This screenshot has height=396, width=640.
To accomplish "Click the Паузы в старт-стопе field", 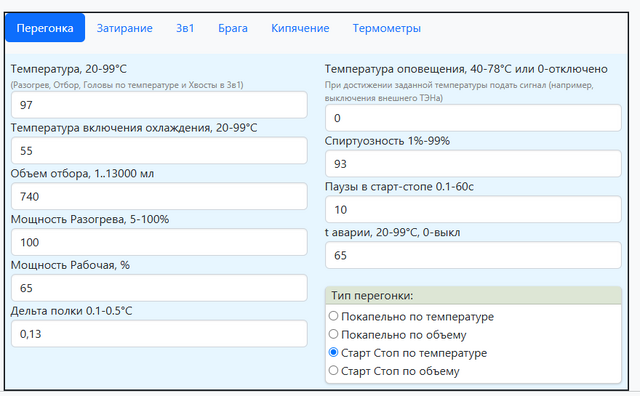I will (x=473, y=209).
